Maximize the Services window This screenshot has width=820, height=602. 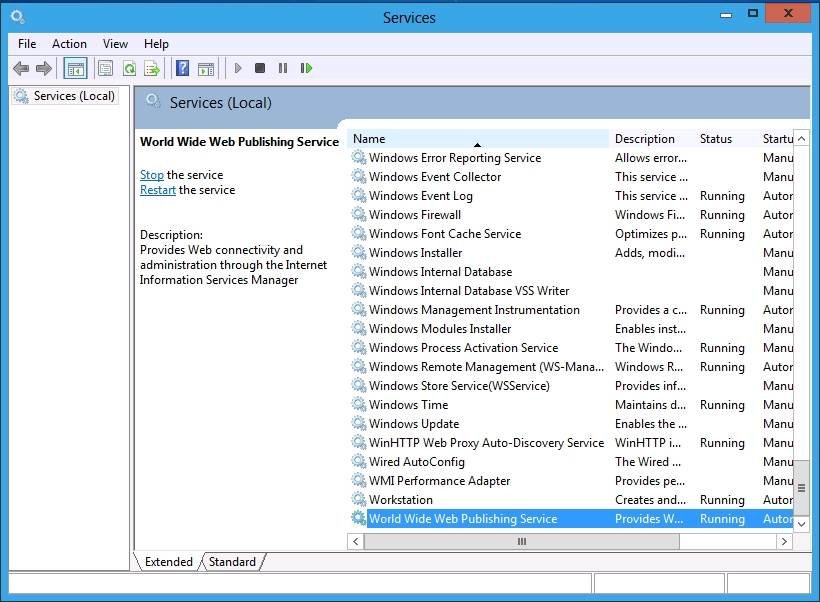pos(753,14)
